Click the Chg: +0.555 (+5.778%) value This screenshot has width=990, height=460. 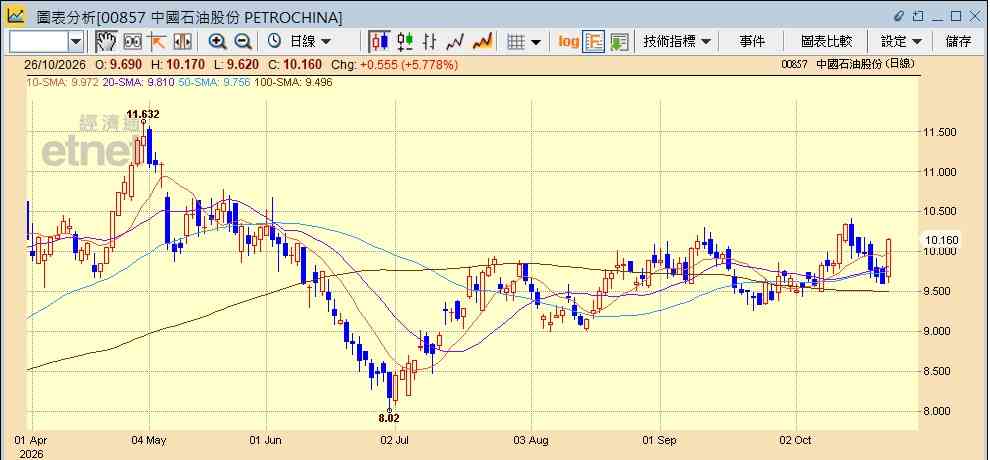click(395, 64)
